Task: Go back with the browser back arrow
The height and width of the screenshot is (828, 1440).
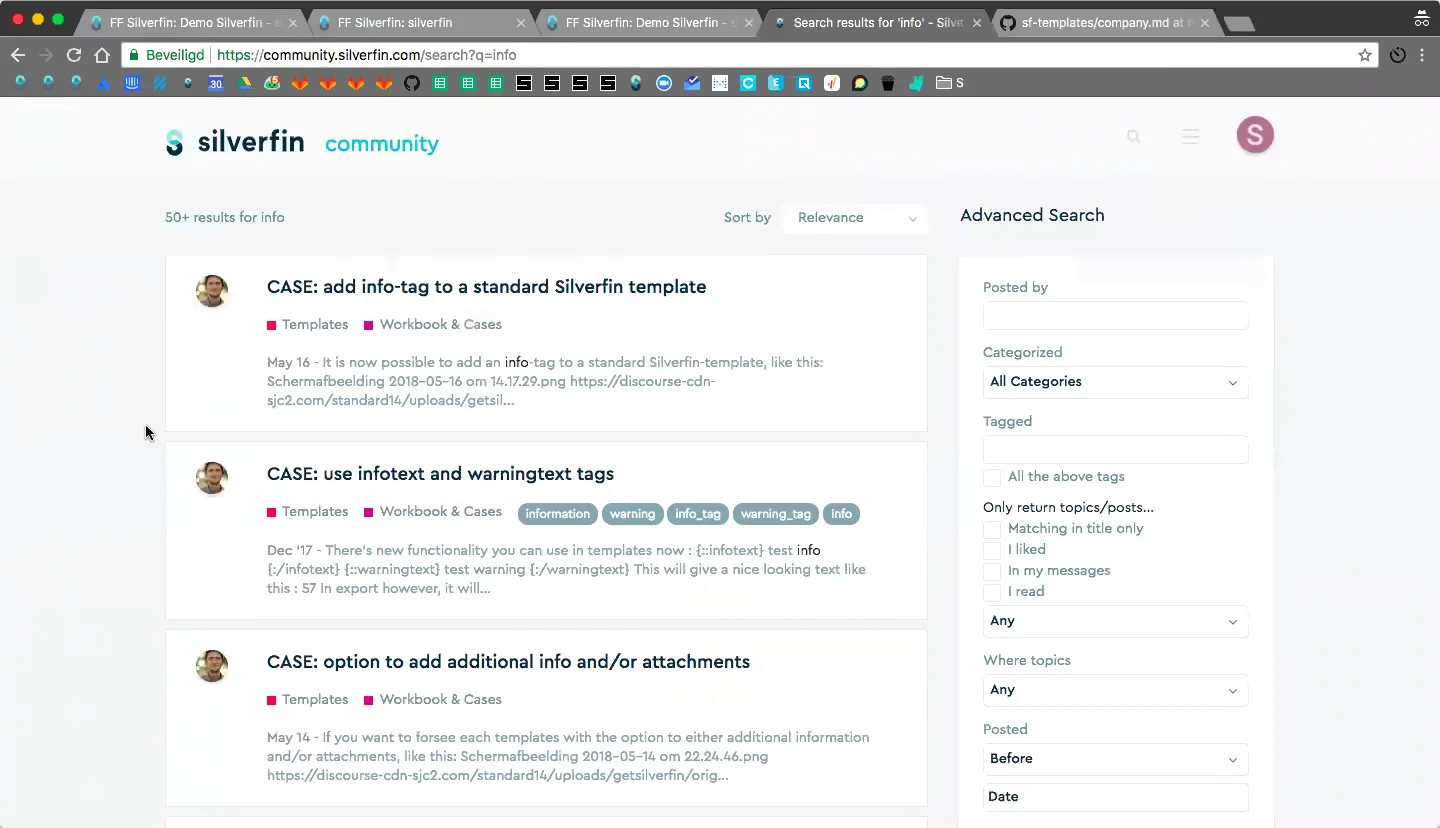Action: [x=18, y=55]
